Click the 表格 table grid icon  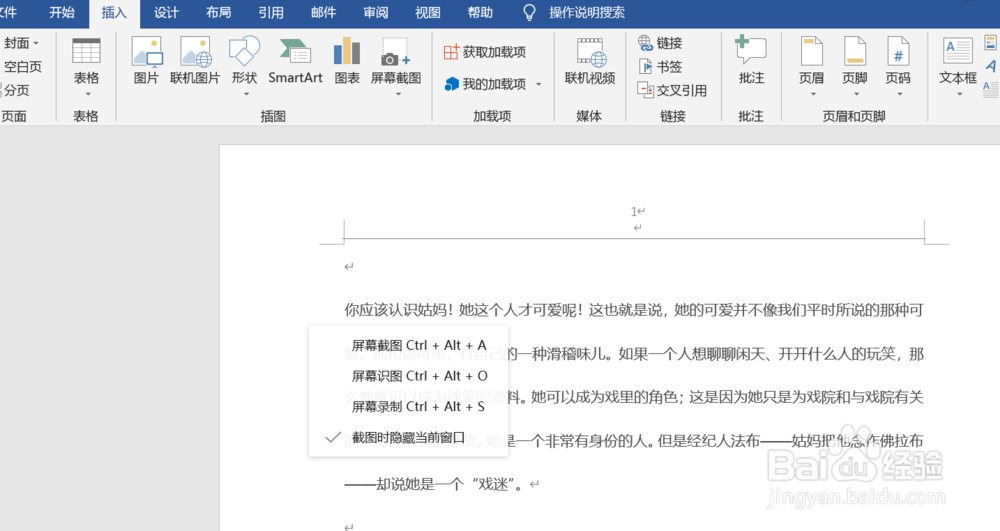[86, 51]
